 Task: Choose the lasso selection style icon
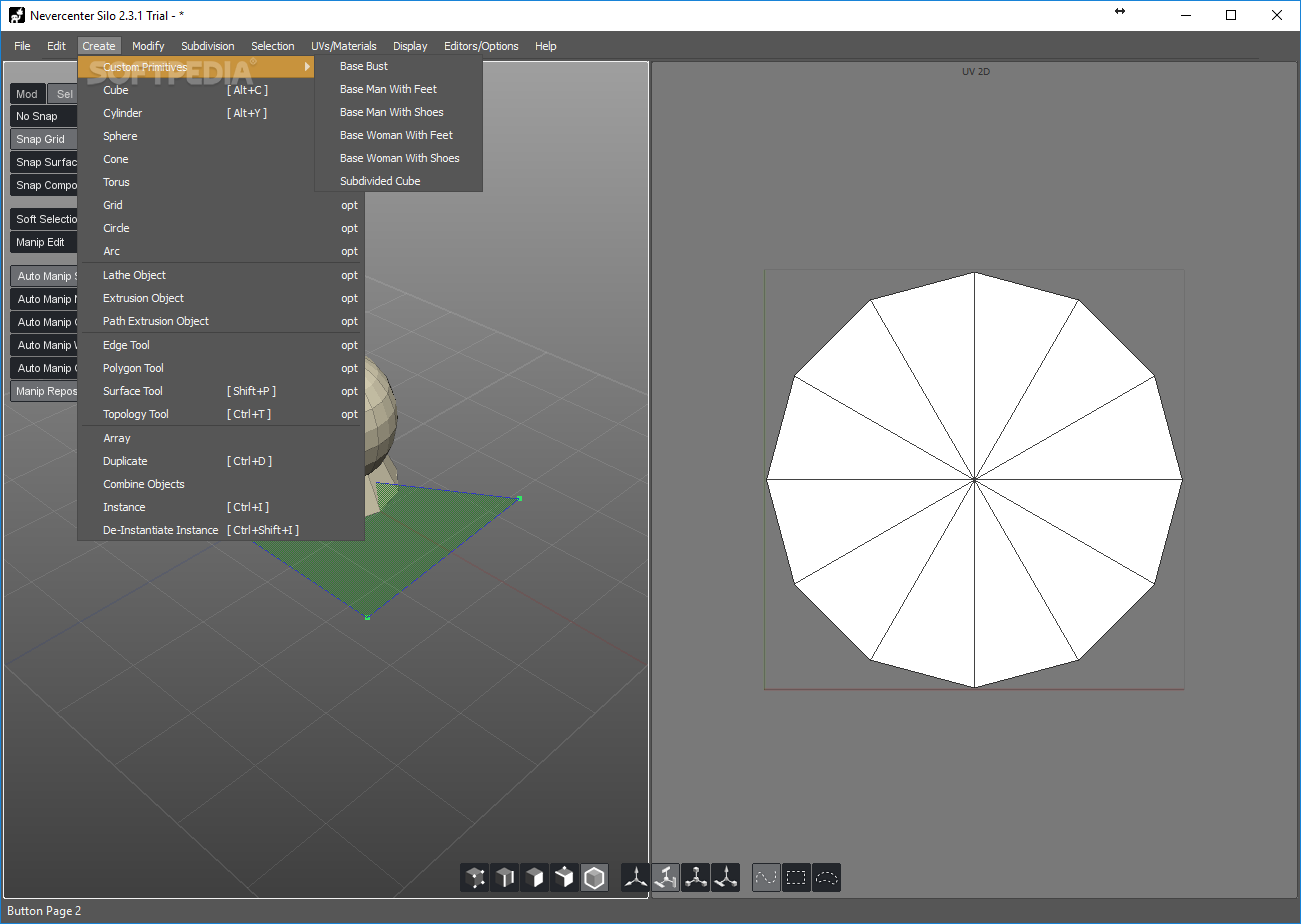(827, 878)
